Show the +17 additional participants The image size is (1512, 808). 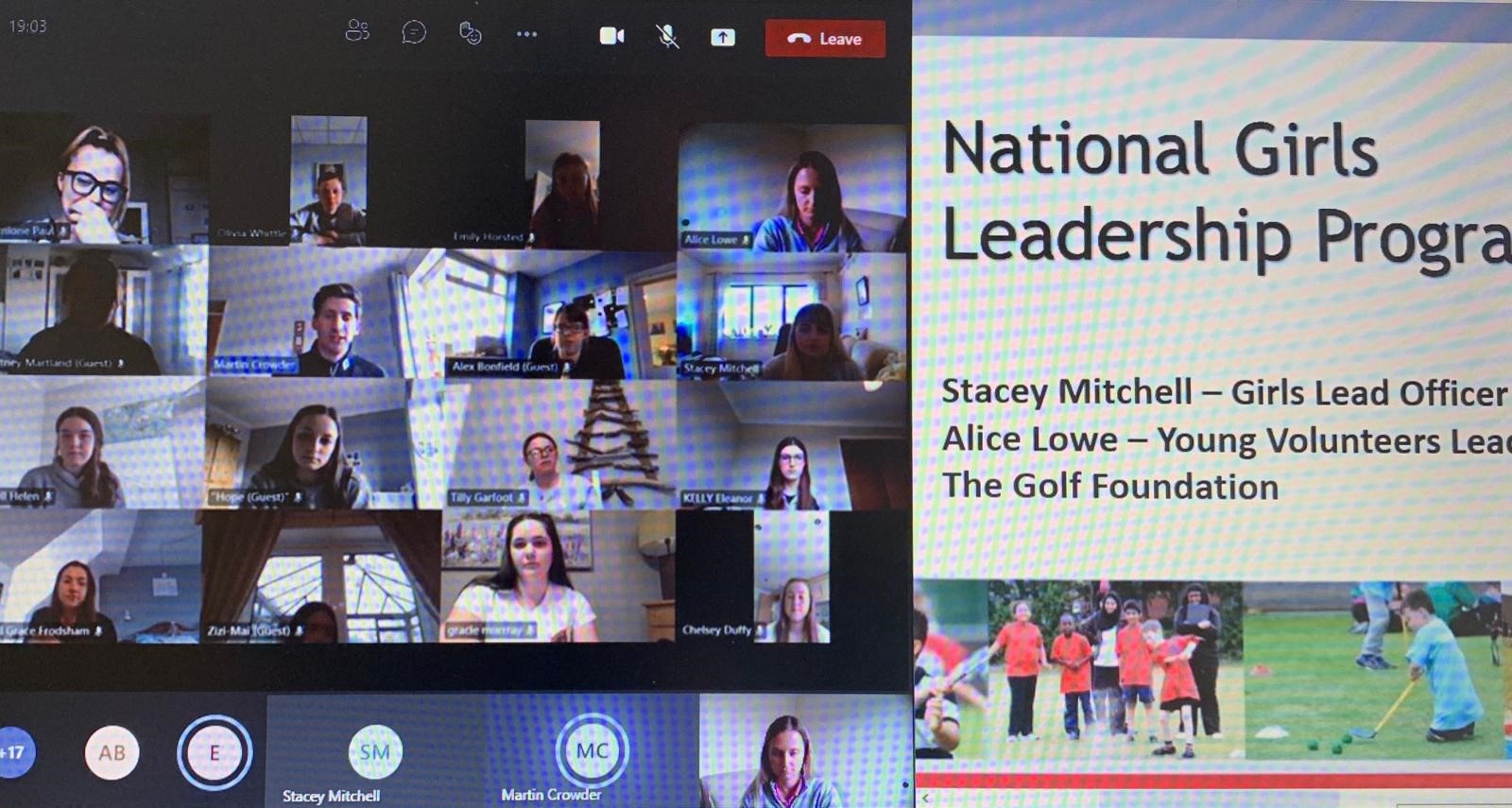pos(13,752)
